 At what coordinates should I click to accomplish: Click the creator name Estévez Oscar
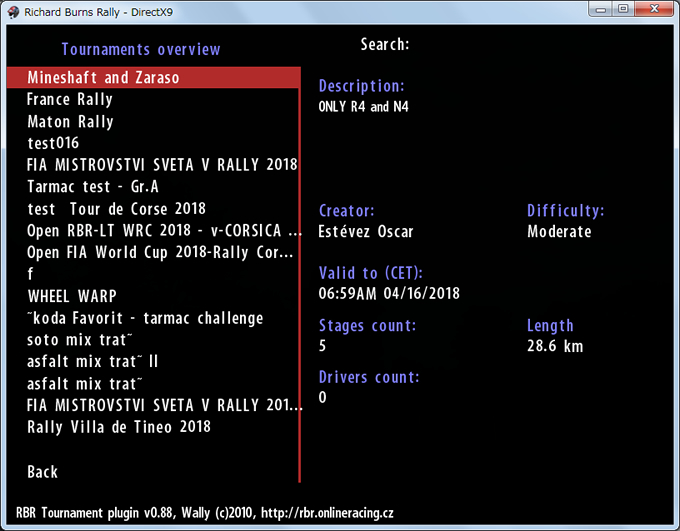[x=366, y=231]
